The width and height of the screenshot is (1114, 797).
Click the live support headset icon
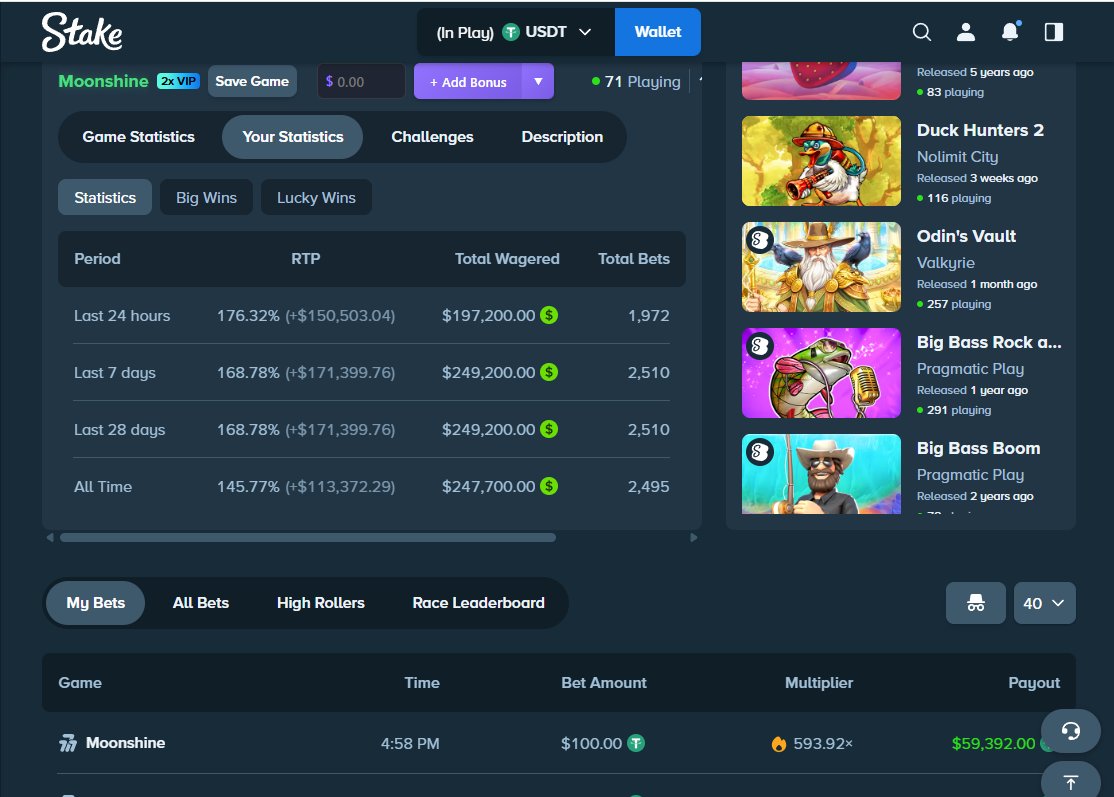pos(1071,731)
